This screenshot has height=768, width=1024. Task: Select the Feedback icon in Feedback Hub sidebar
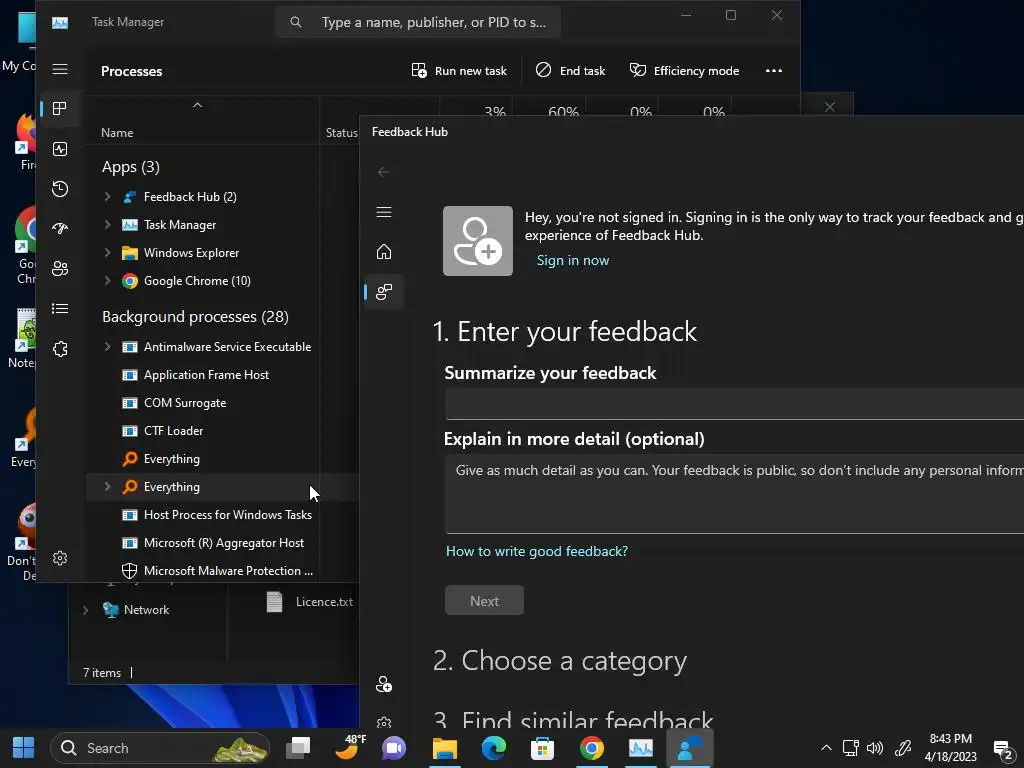point(384,291)
